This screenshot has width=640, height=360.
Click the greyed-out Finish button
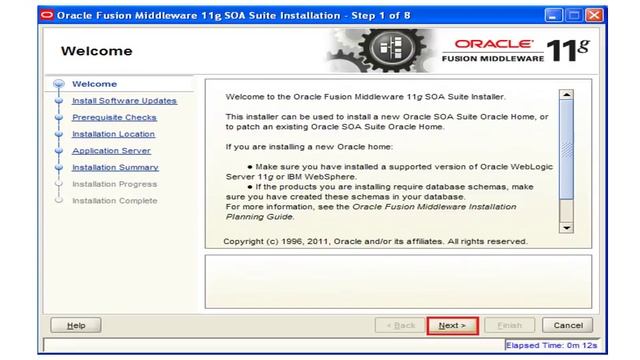point(509,326)
